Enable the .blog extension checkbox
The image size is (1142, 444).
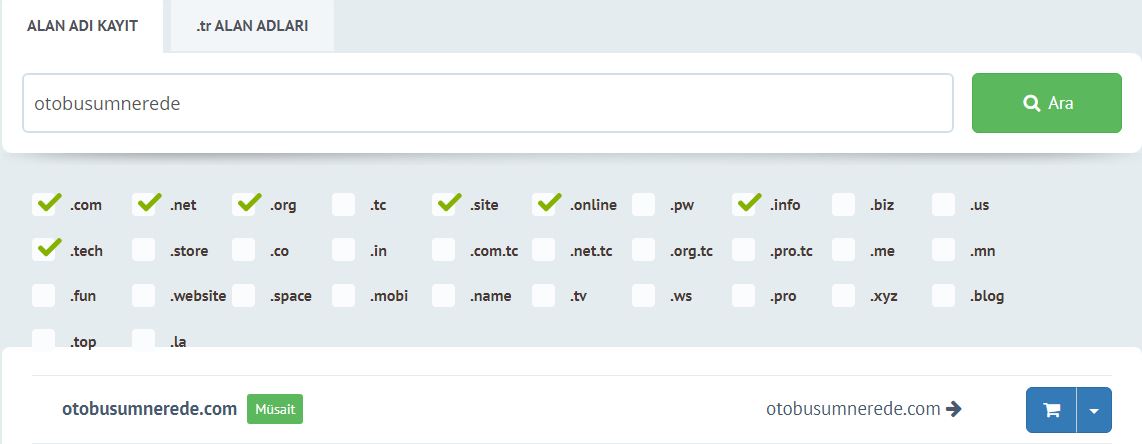pos(943,296)
